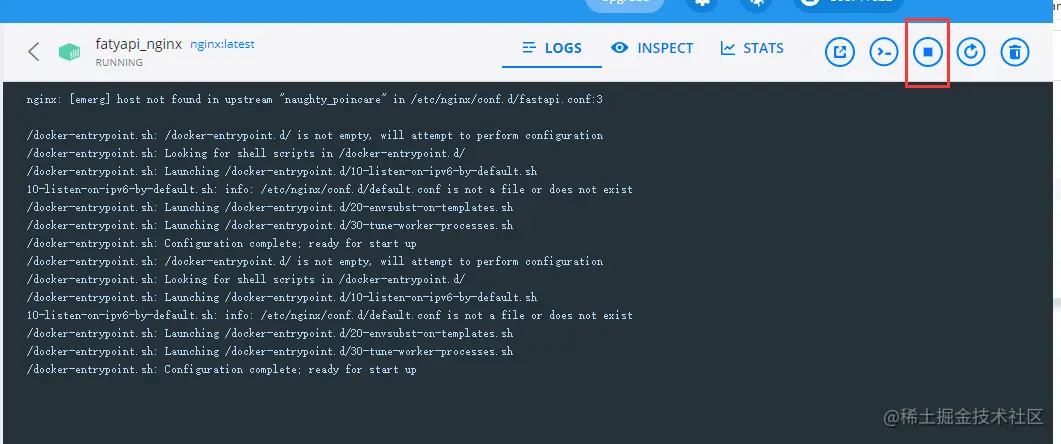Open the troubleshoot bug icon
The height and width of the screenshot is (444, 1061).
(755, 3)
